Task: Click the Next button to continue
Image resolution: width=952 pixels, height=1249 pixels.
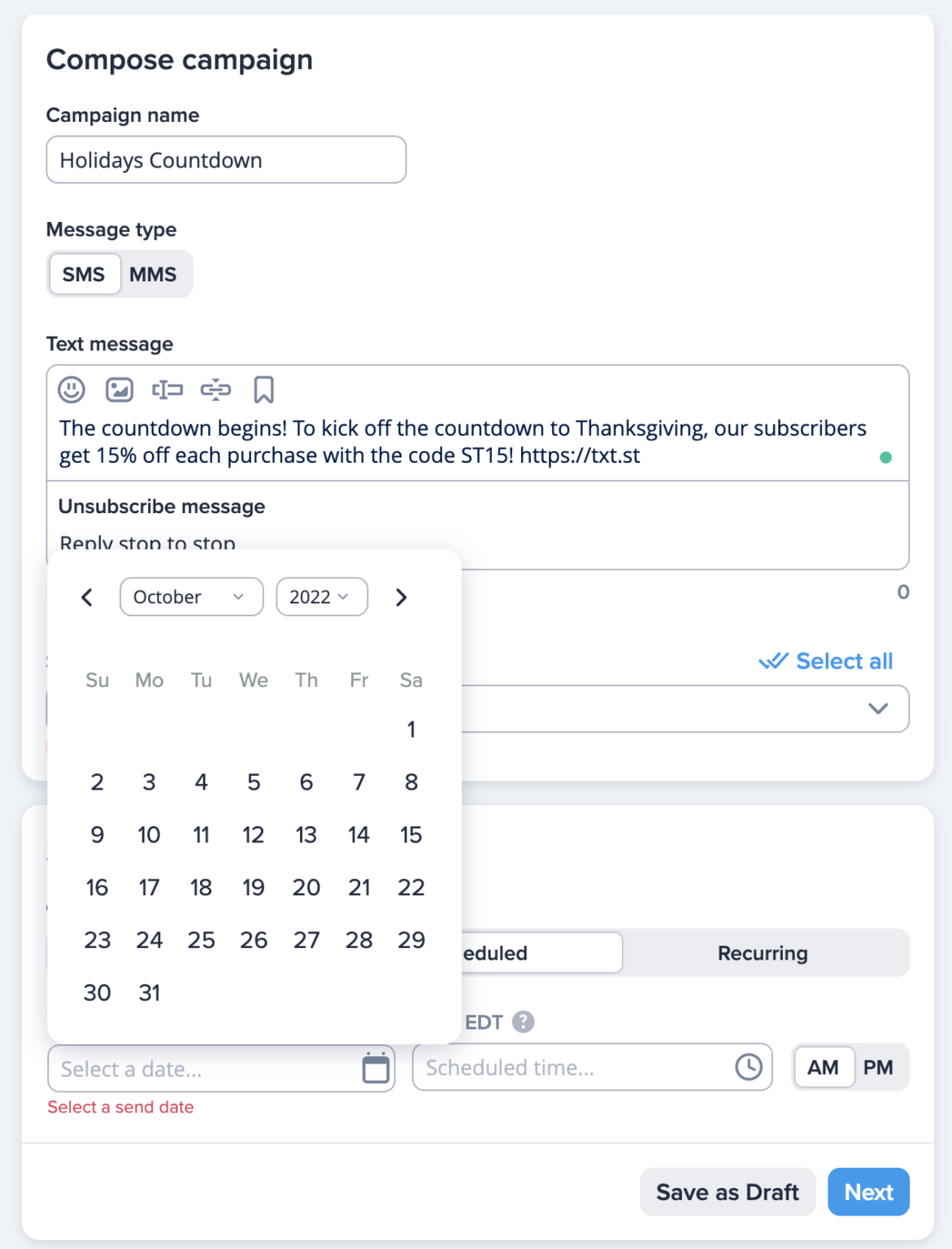Action: [x=868, y=1191]
